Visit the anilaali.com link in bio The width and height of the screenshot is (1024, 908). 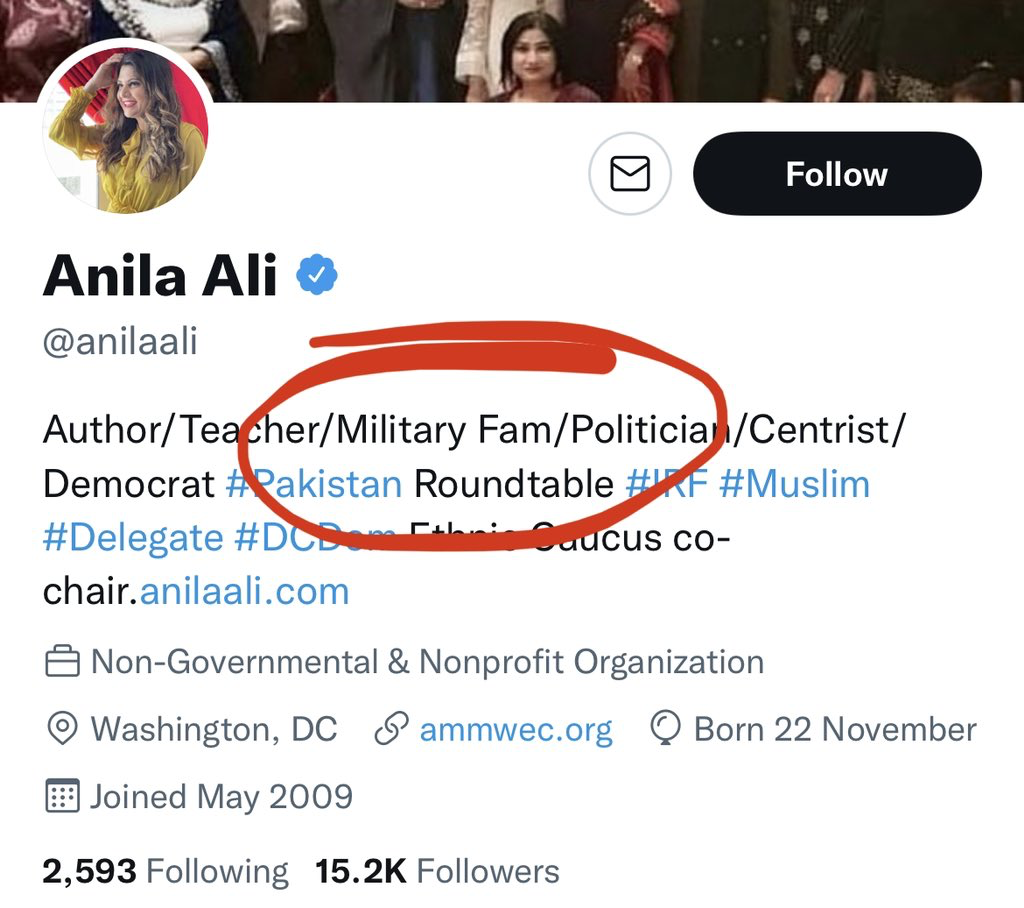click(245, 592)
